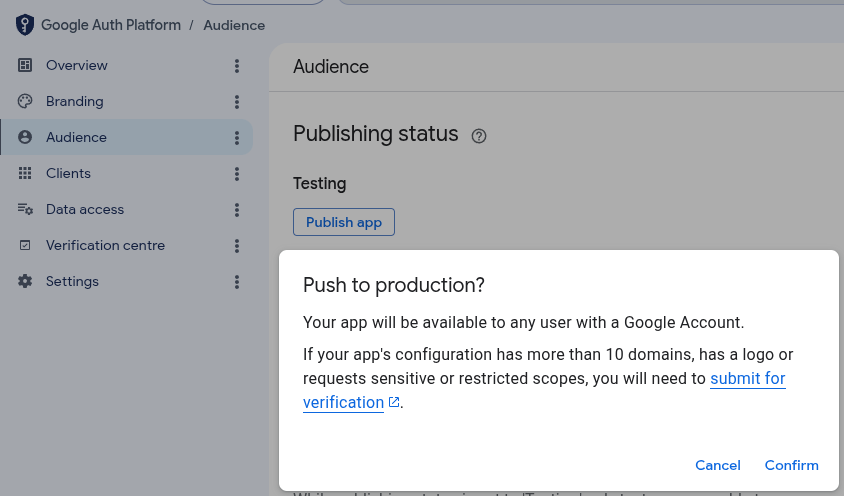This screenshot has height=496, width=844.
Task: Click Google Auth Platform breadcrumb text
Action: tap(111, 25)
